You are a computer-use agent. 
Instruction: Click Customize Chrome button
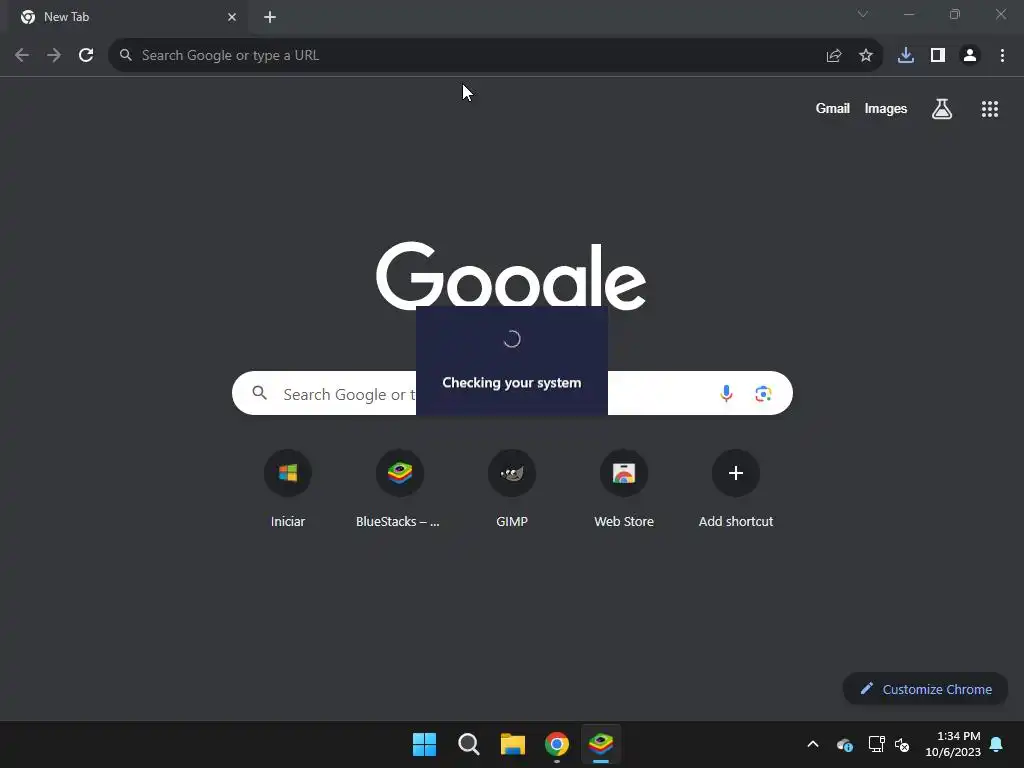coord(925,689)
